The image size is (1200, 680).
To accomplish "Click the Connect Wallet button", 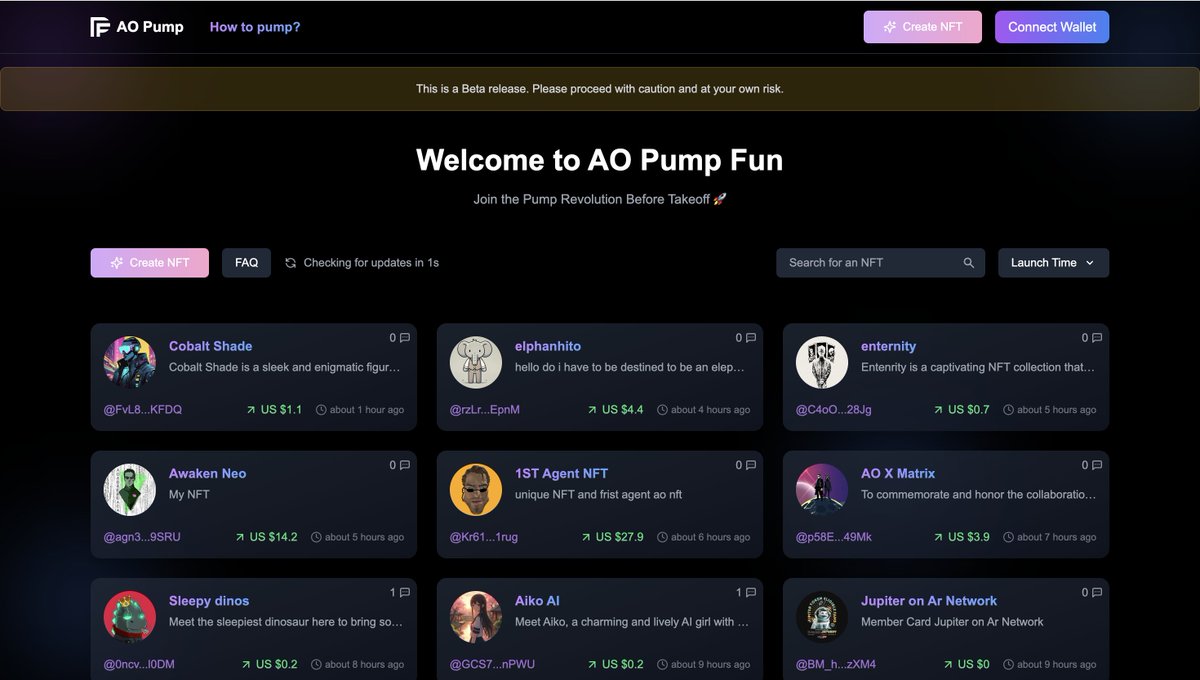I will [x=1052, y=27].
